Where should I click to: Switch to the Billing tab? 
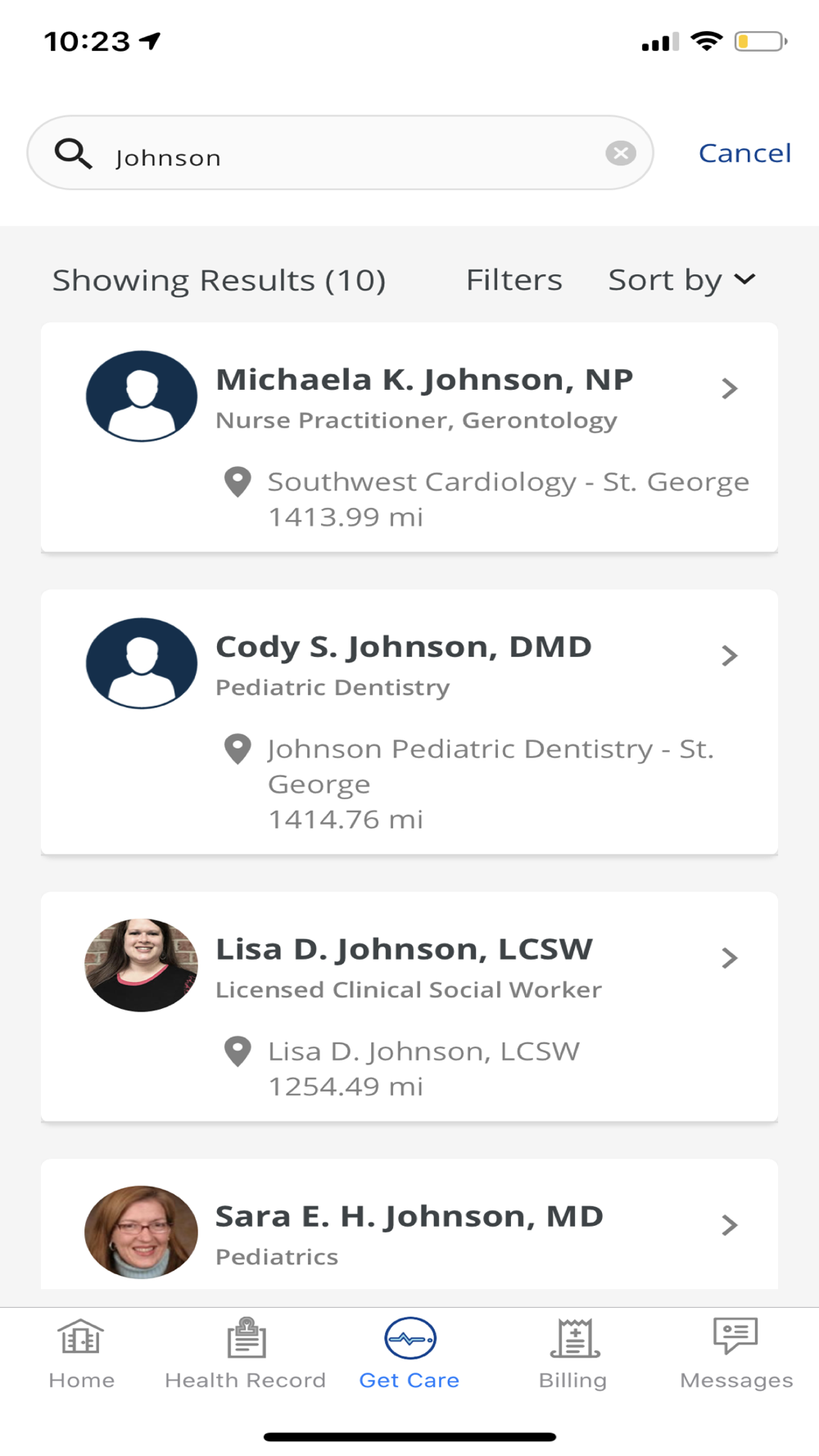573,1354
